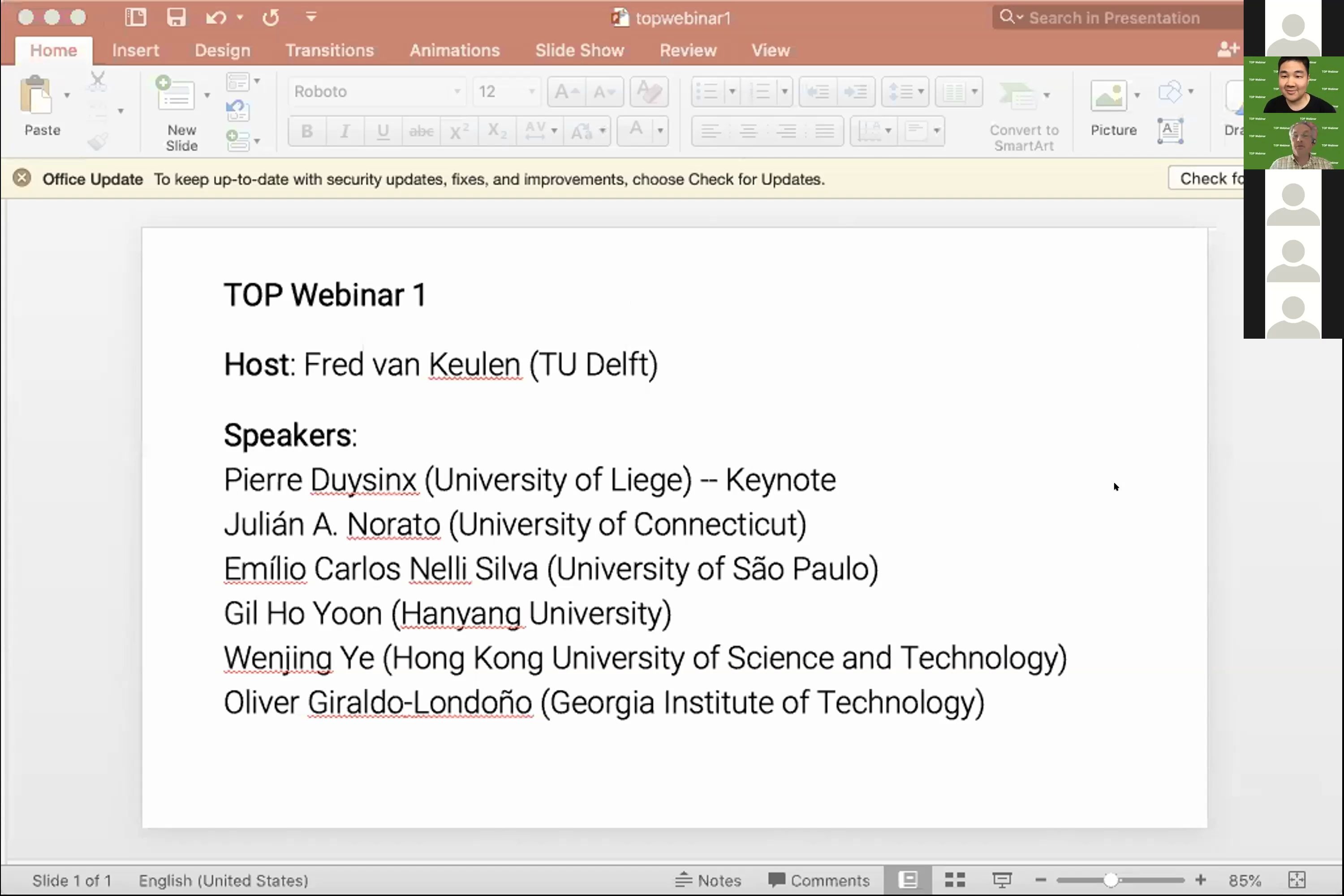Screen dimensions: 1344x896
Task: Clear formatting with eraser A icon
Action: click(x=649, y=91)
